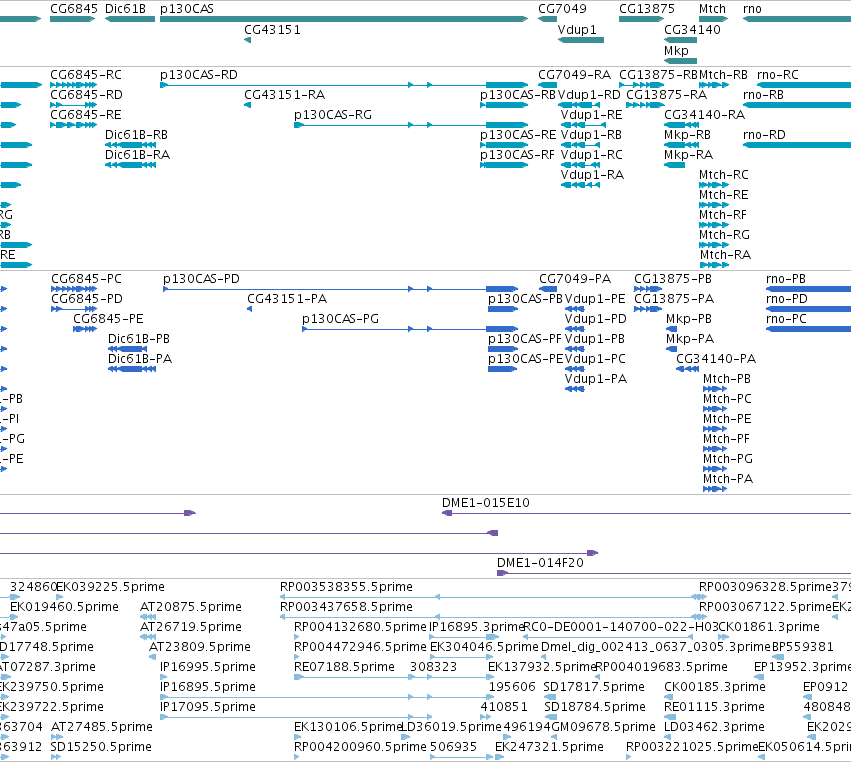
Task: Open transcript CG6845-RE
Action: click(x=86, y=115)
